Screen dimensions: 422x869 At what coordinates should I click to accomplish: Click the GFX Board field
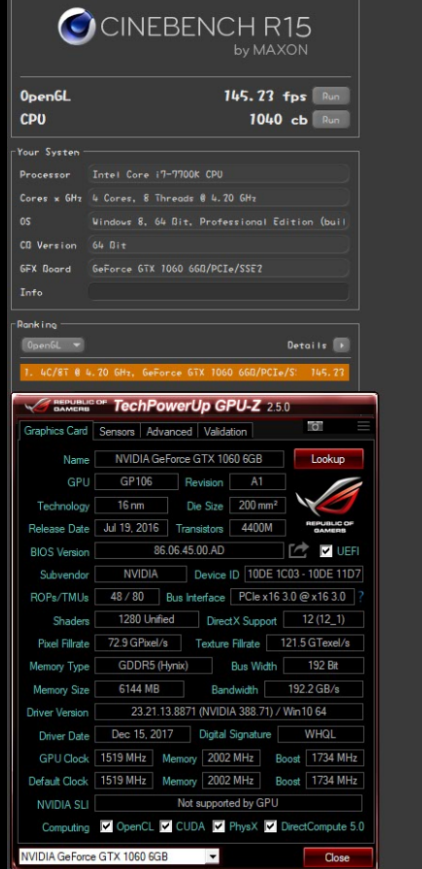(x=218, y=269)
